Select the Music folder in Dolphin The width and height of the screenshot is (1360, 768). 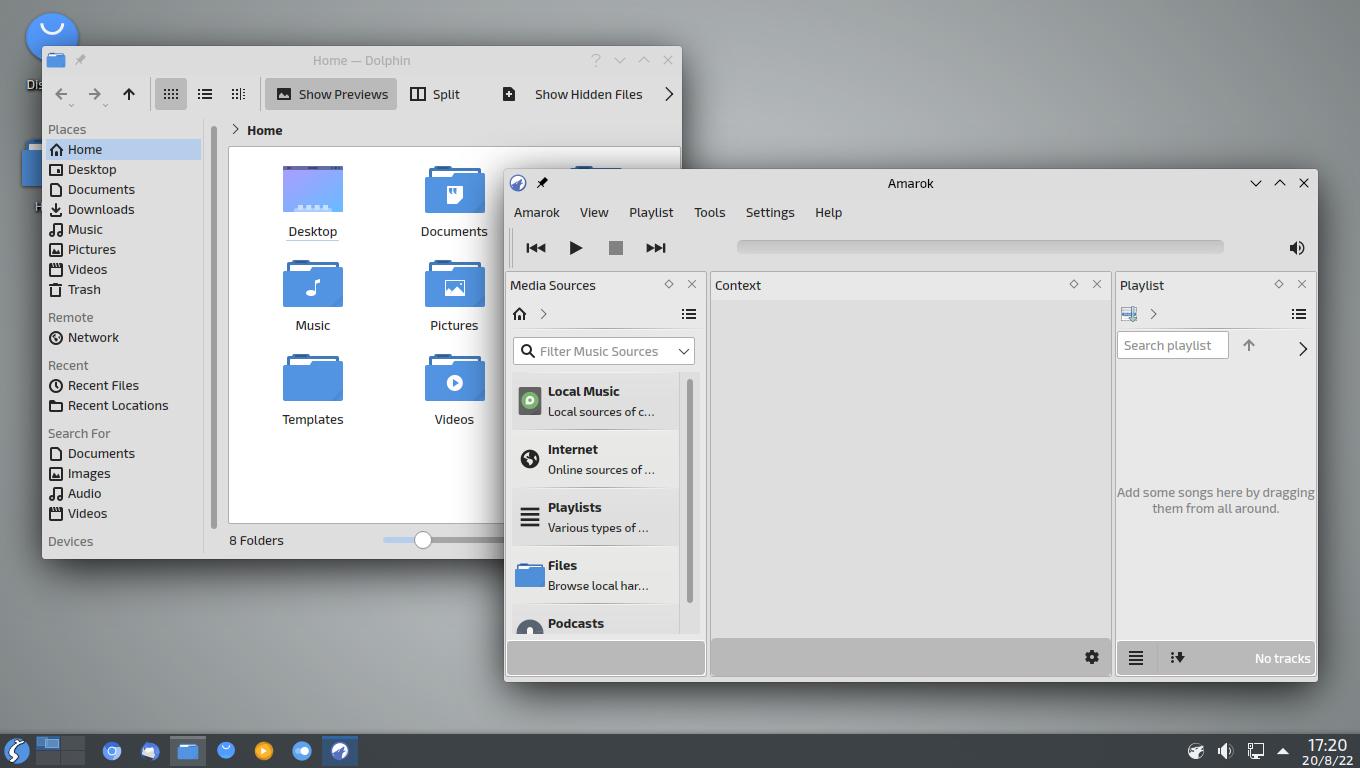click(313, 295)
